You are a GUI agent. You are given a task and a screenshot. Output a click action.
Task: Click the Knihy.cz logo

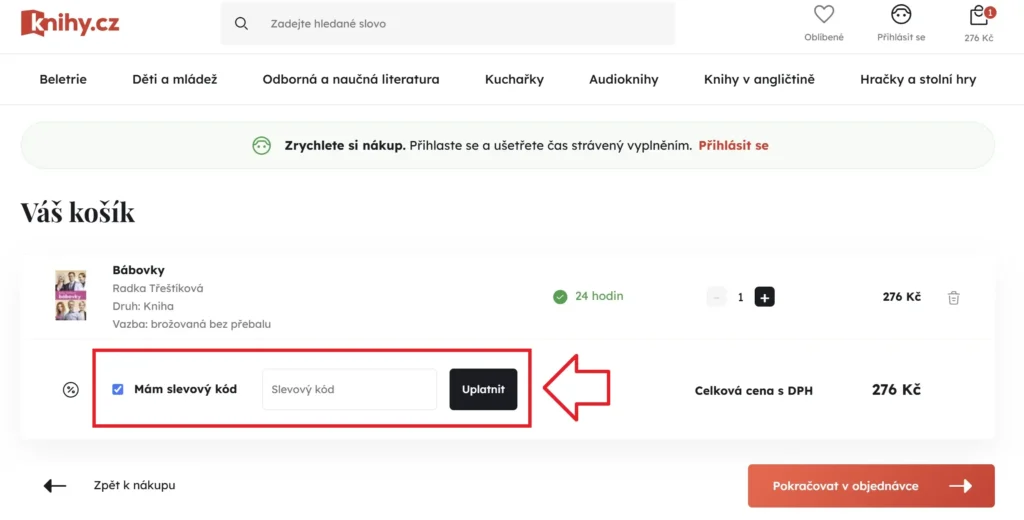coord(70,23)
